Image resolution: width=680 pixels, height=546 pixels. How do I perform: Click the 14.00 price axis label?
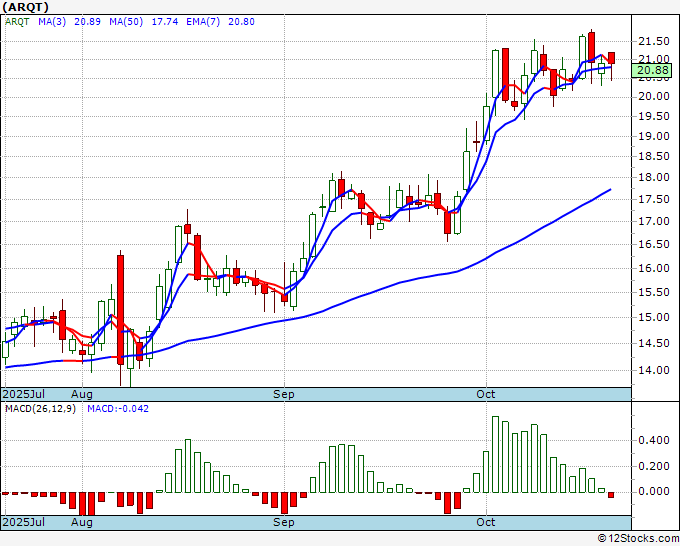[x=654, y=370]
